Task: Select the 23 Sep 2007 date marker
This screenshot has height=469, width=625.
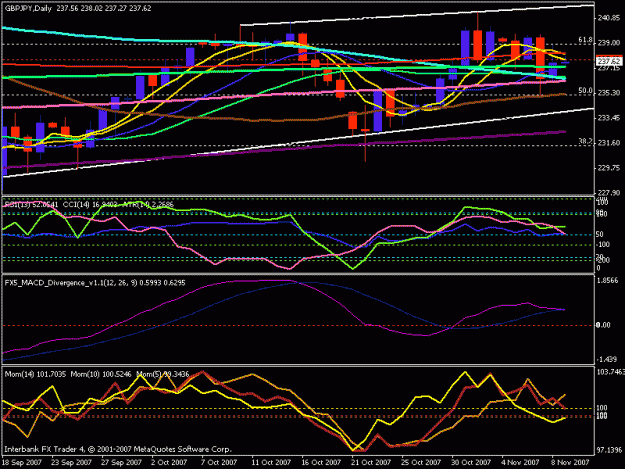Action: click(x=71, y=462)
